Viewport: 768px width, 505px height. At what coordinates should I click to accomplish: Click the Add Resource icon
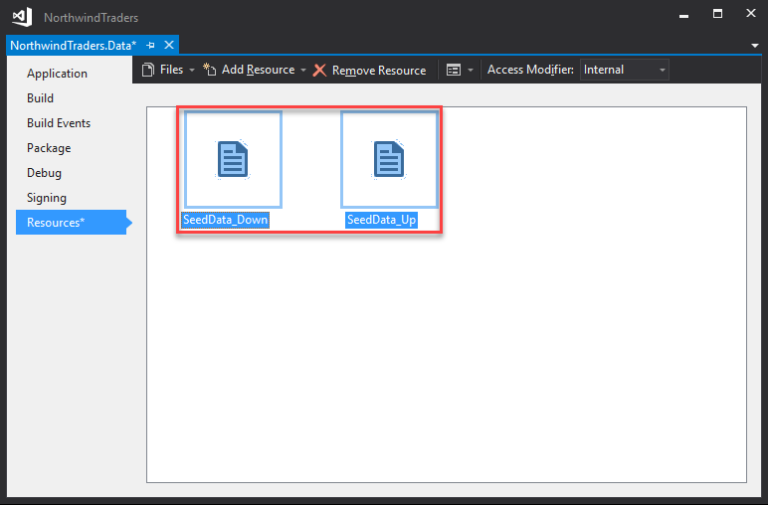(x=210, y=70)
